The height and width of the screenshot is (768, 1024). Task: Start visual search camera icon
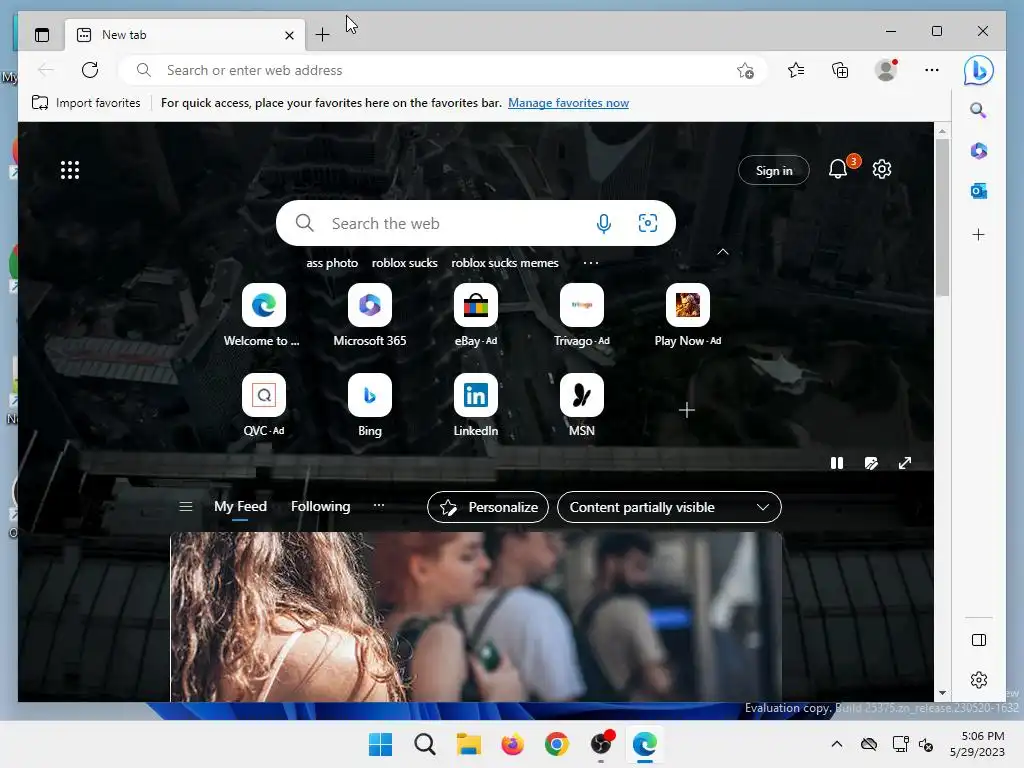648,223
